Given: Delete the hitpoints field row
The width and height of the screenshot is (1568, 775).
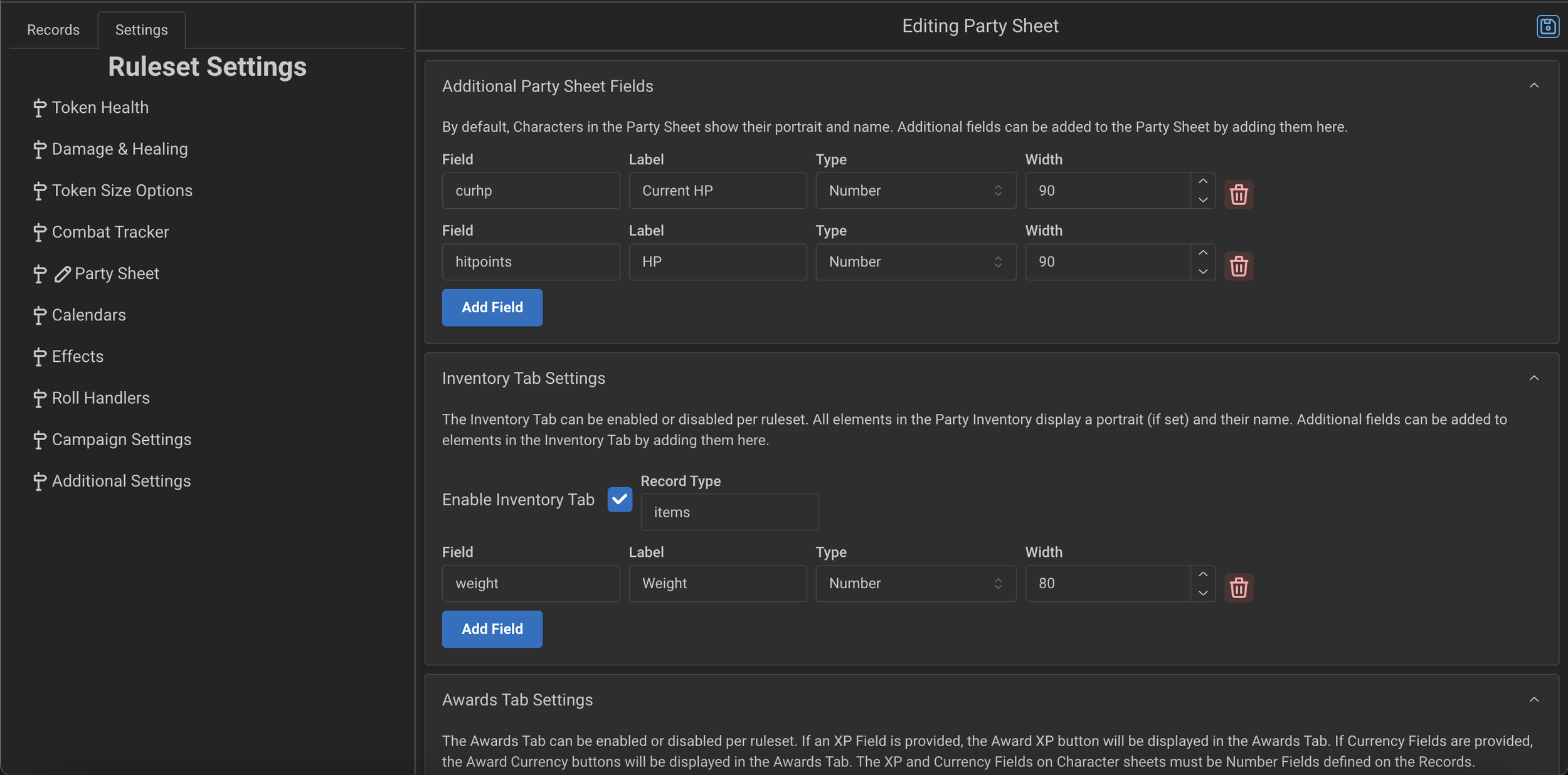Looking at the screenshot, I should [1238, 266].
